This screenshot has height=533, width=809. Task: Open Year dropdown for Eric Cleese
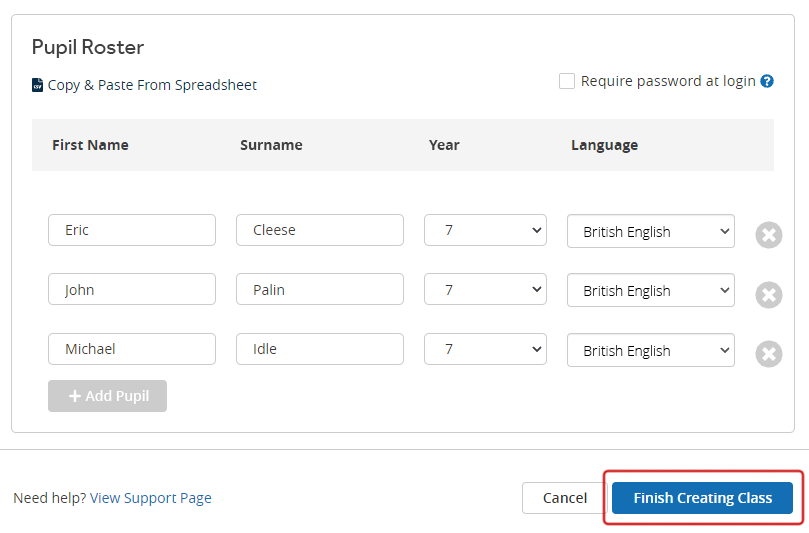point(485,230)
